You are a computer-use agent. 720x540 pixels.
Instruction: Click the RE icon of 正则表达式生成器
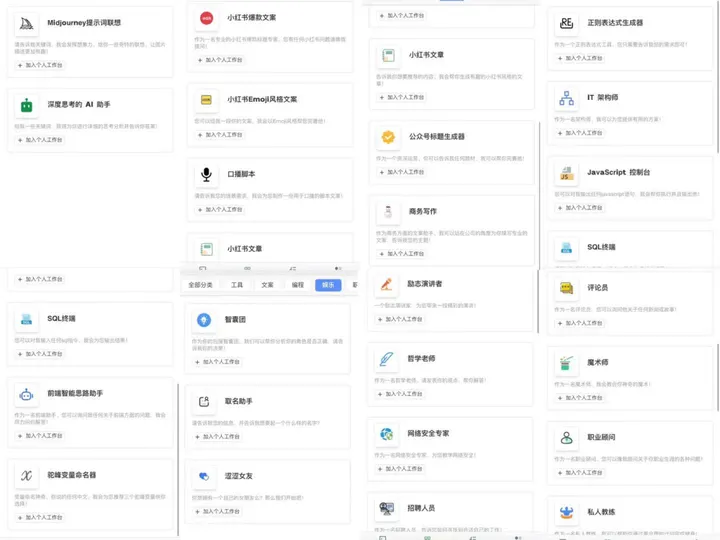point(567,23)
